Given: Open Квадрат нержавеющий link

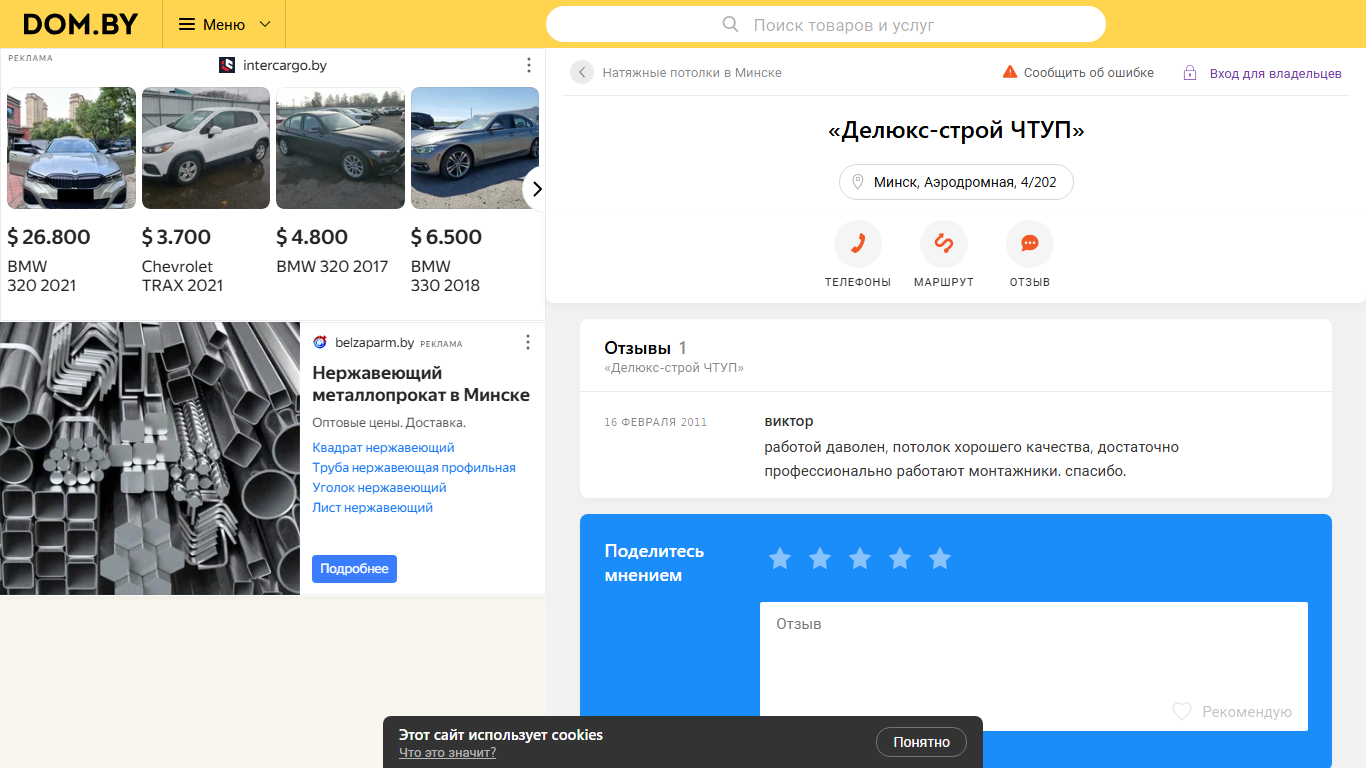Looking at the screenshot, I should click(x=384, y=448).
